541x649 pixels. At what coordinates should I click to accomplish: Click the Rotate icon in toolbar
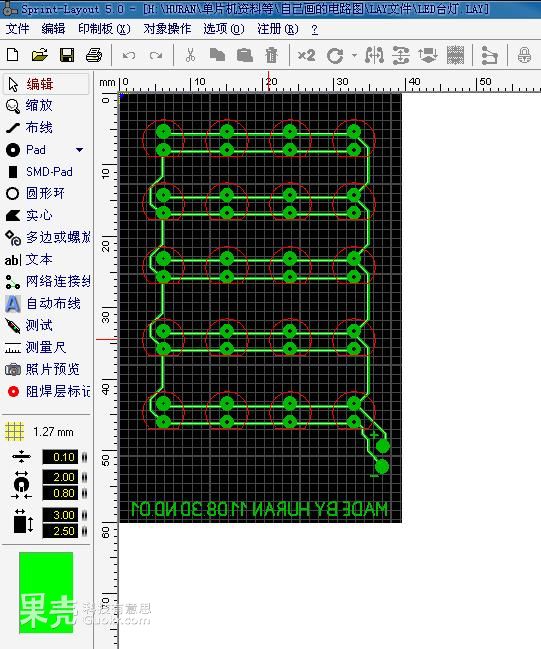pos(334,55)
